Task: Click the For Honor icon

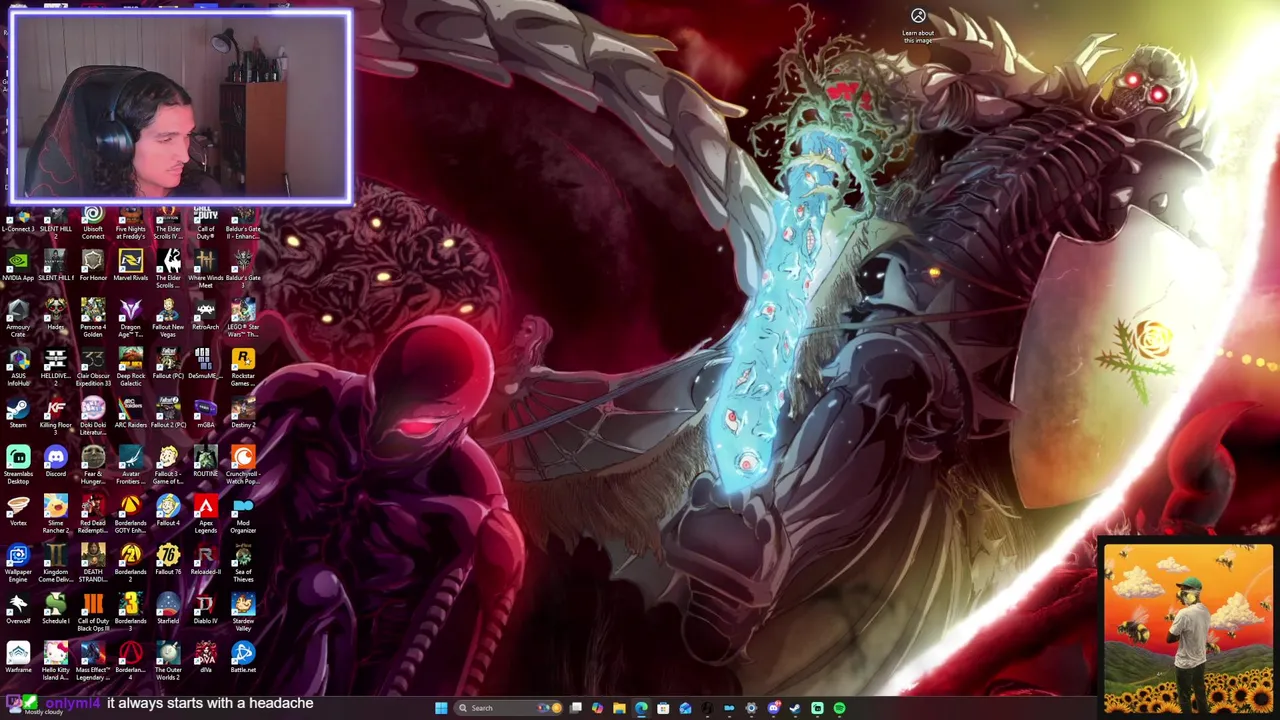Action: pyautogui.click(x=93, y=267)
